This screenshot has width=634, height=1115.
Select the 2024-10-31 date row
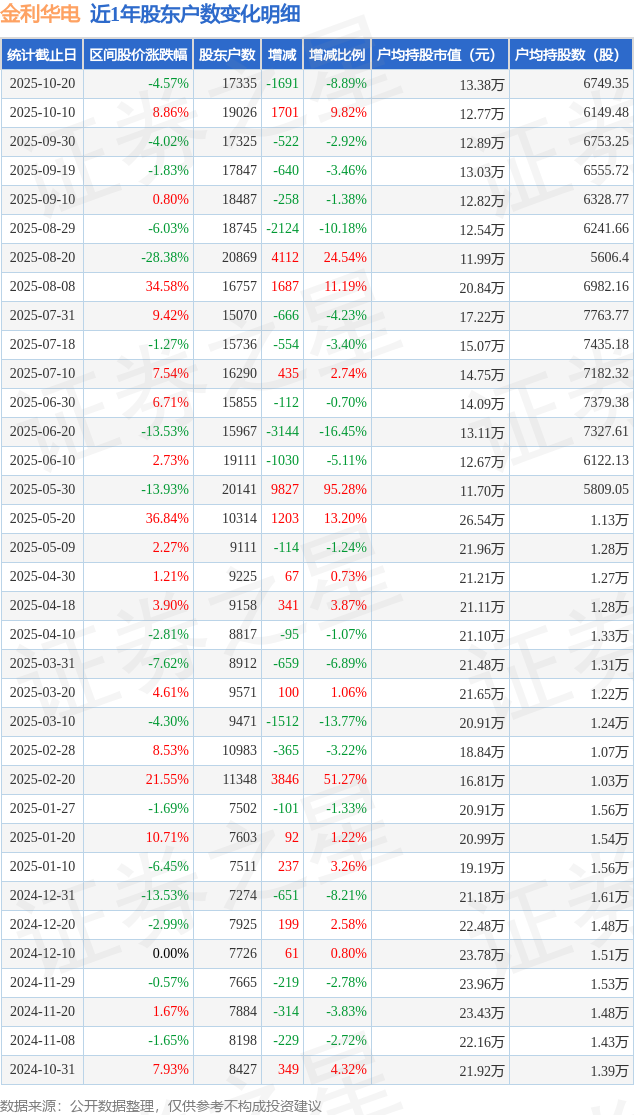tap(42, 1070)
